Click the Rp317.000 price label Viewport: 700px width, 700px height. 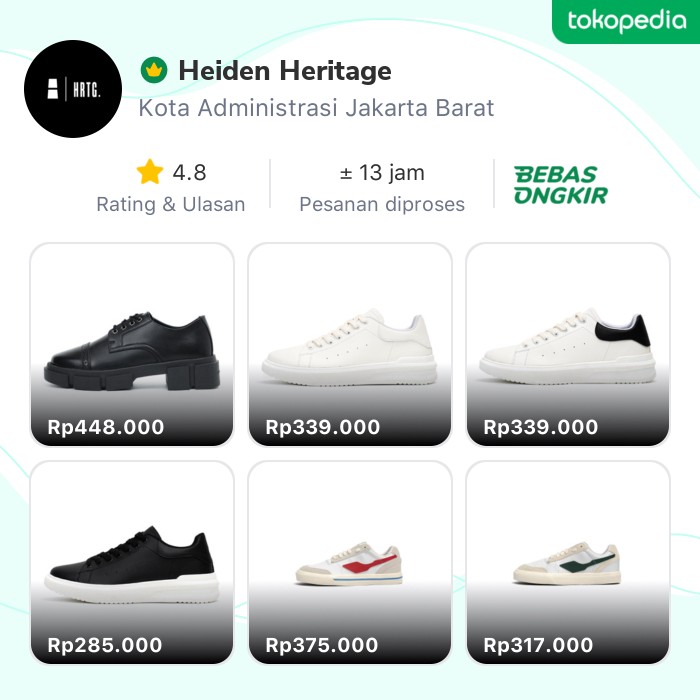click(540, 646)
